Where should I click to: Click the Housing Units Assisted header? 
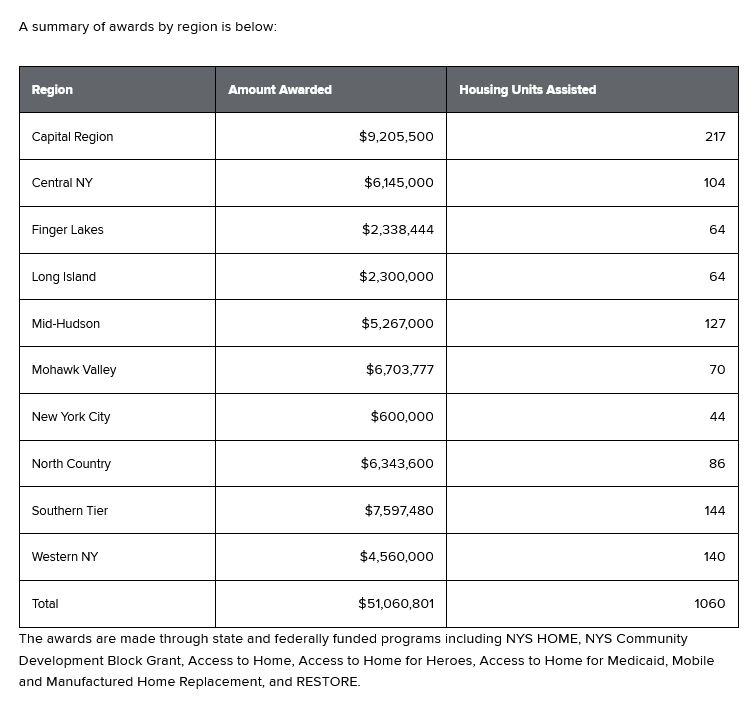527,90
